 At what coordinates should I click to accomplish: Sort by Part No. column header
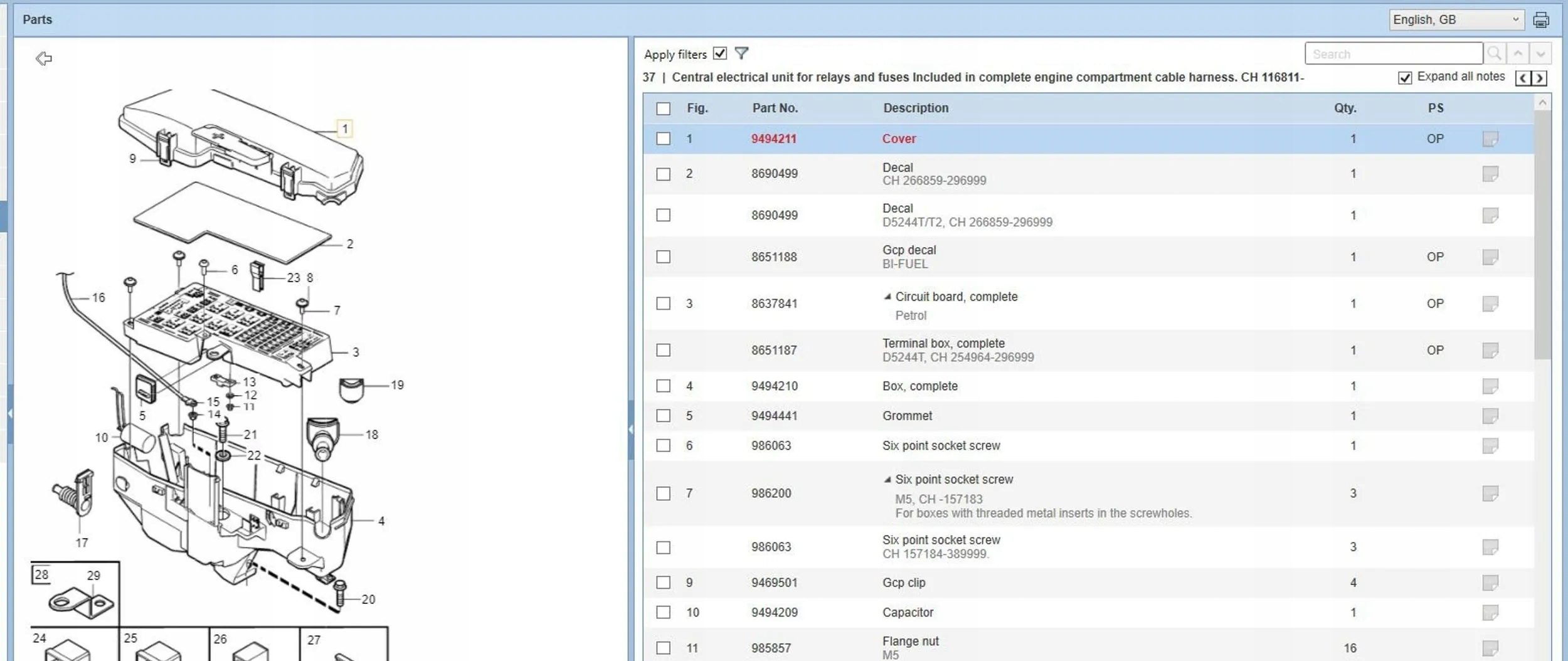coord(775,108)
